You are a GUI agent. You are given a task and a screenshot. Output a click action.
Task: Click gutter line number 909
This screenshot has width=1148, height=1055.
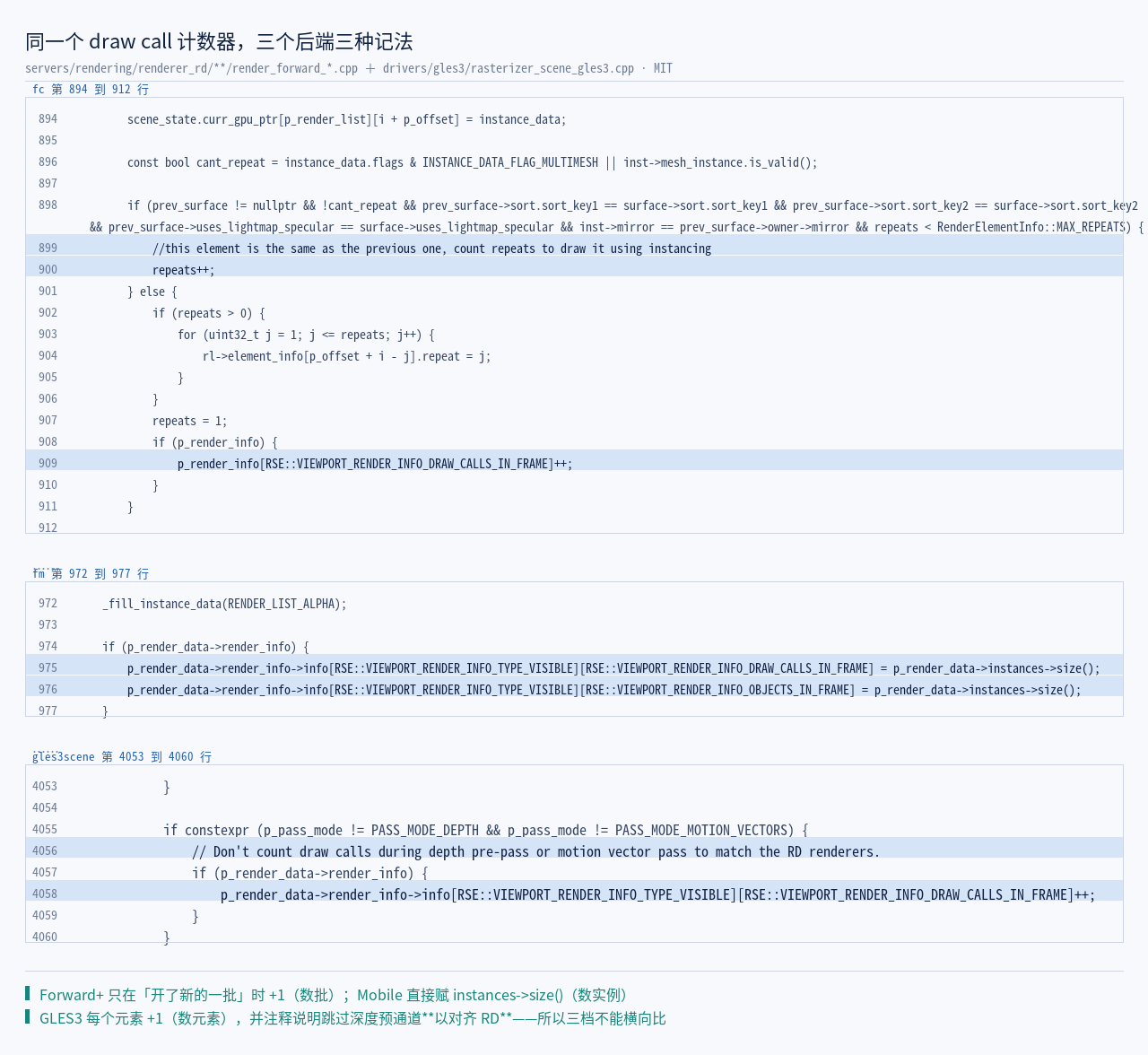pyautogui.click(x=48, y=464)
